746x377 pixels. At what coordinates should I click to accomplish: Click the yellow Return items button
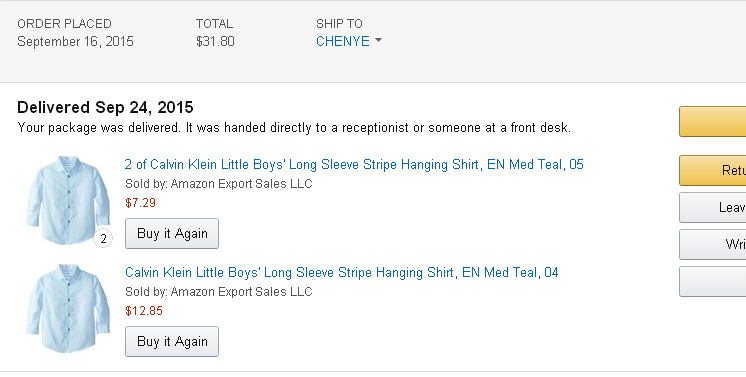pyautogui.click(x=712, y=170)
